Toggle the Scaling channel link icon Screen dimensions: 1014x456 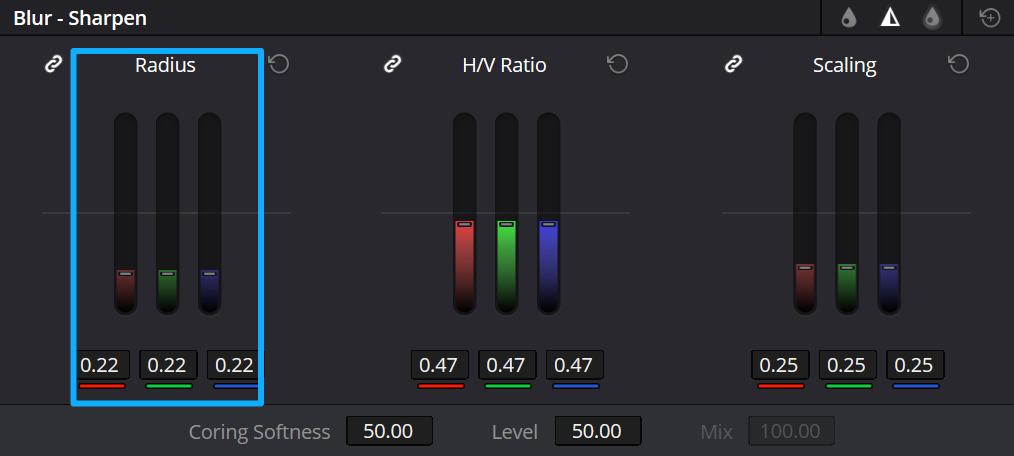tap(733, 65)
